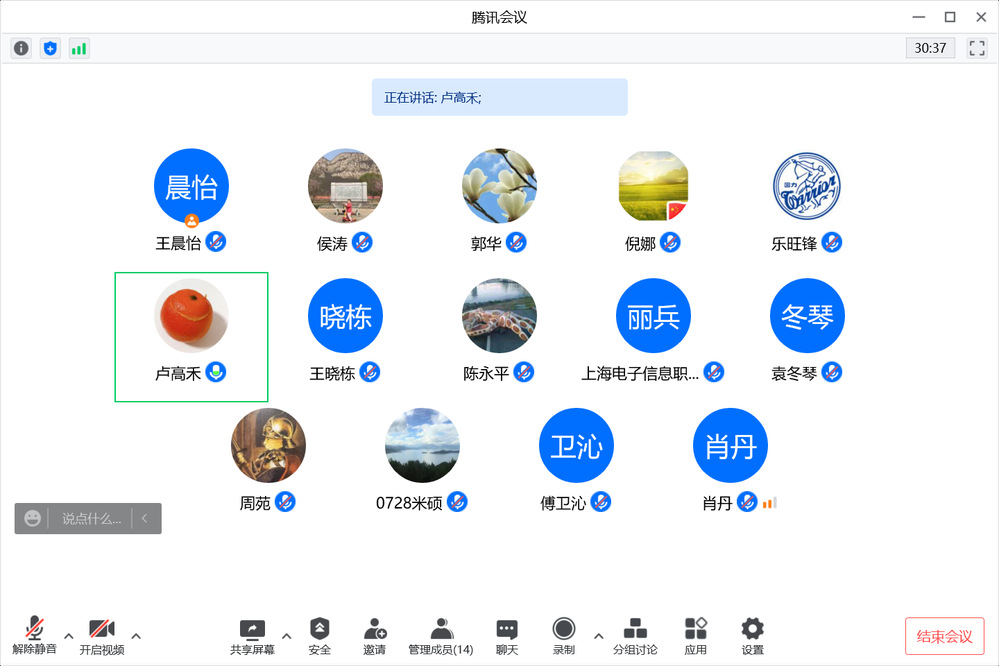The image size is (999, 666).
Task: Click the 邀请 invite icon
Action: point(375,636)
